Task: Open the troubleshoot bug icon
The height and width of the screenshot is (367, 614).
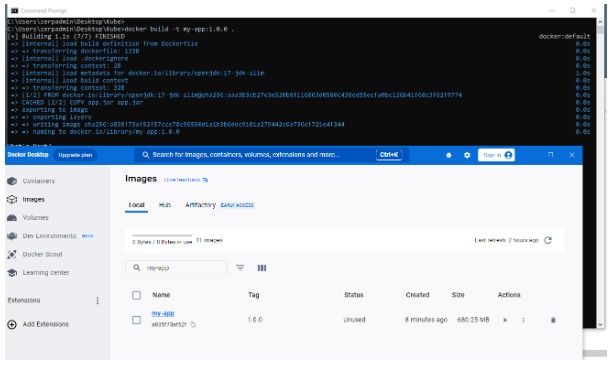Action: tap(449, 155)
